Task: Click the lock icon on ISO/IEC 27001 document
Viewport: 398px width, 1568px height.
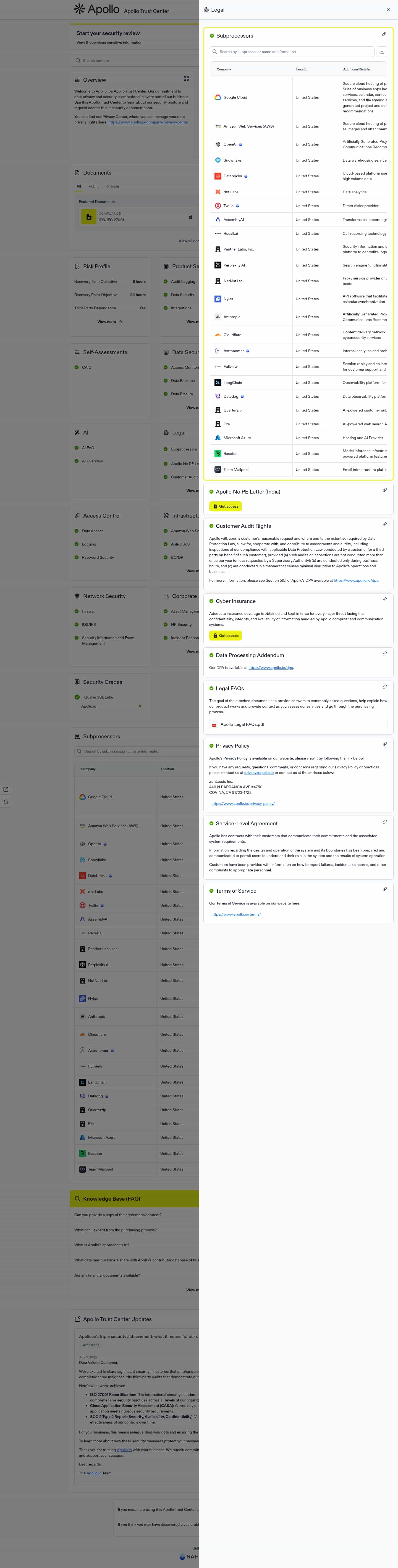Action: [x=191, y=217]
